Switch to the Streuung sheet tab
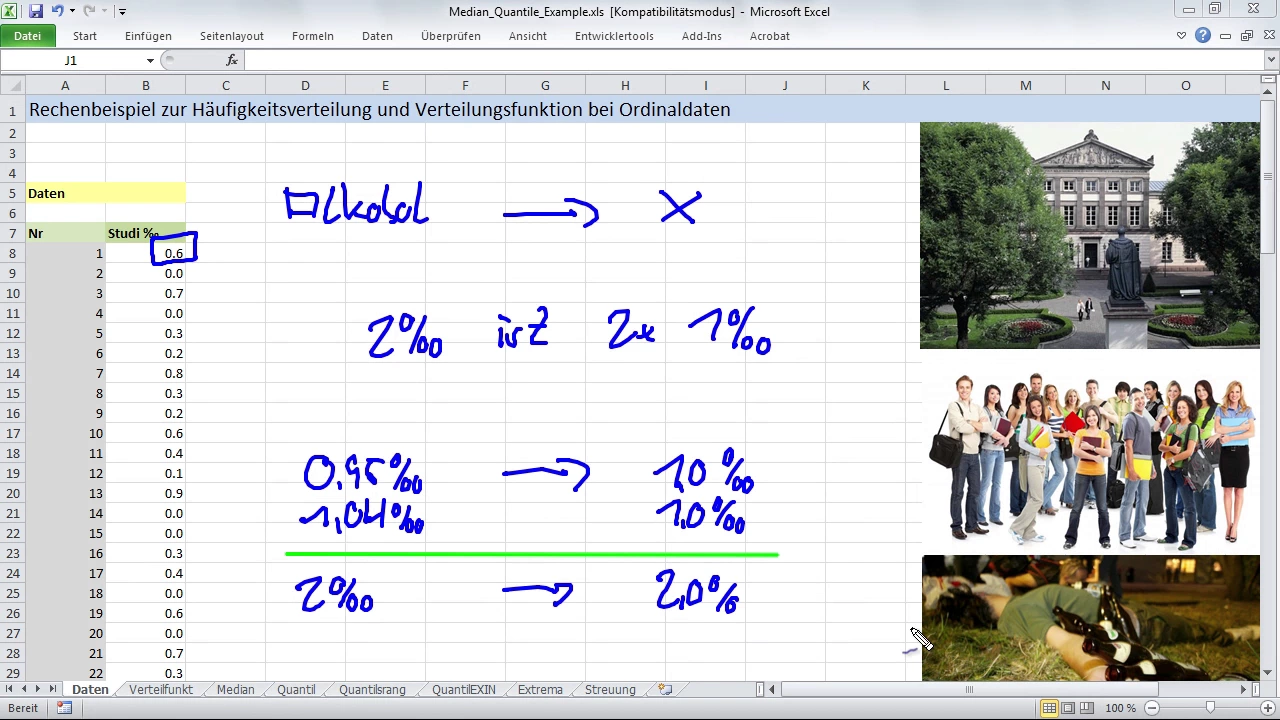Viewport: 1280px width, 720px height. 610,690
